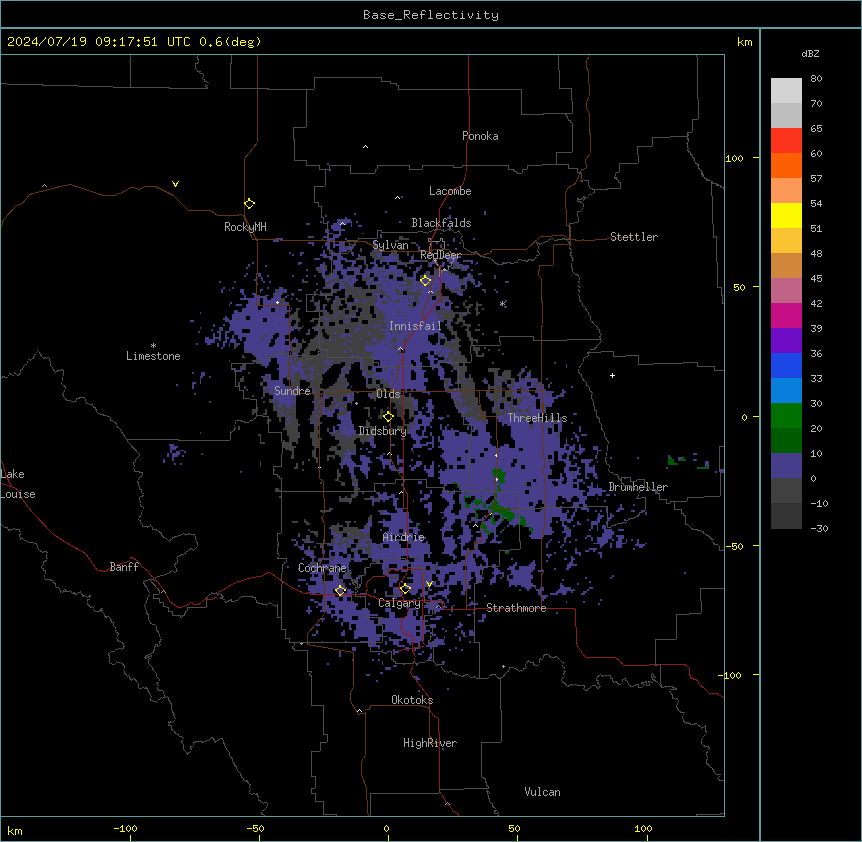Select the purple 39-36 dBZ legend swatch
862x842 pixels.
pyautogui.click(x=786, y=341)
